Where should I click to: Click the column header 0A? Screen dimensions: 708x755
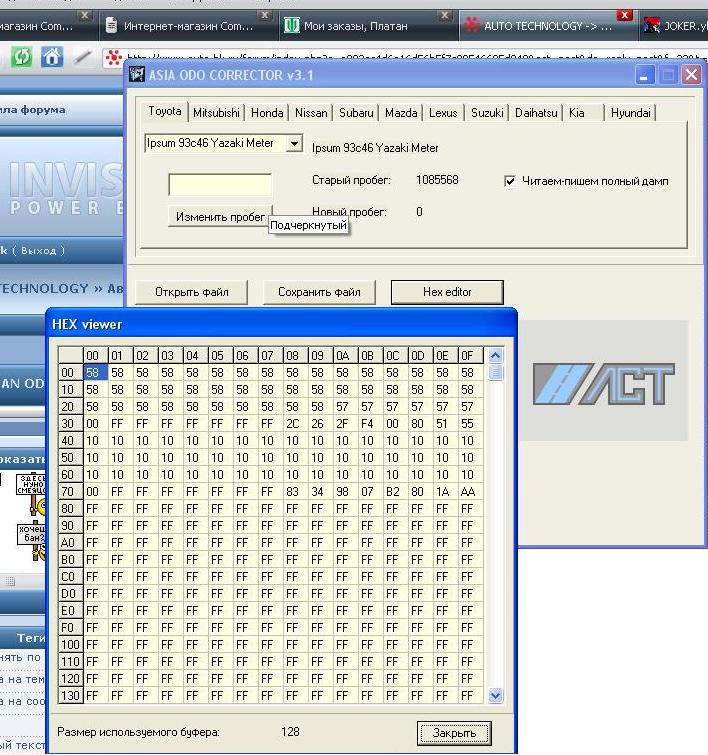tap(345, 356)
